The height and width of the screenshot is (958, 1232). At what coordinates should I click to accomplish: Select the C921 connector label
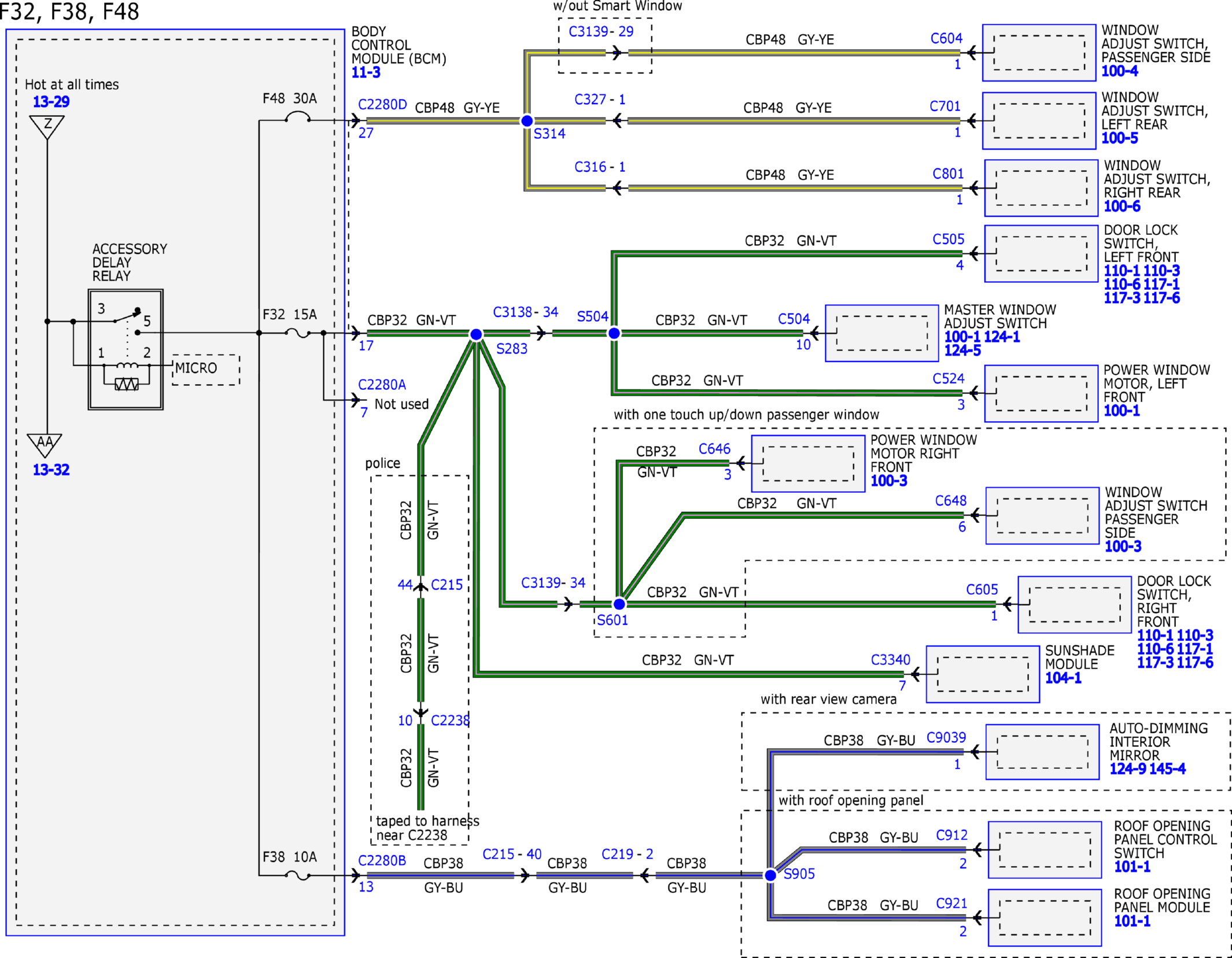(952, 903)
